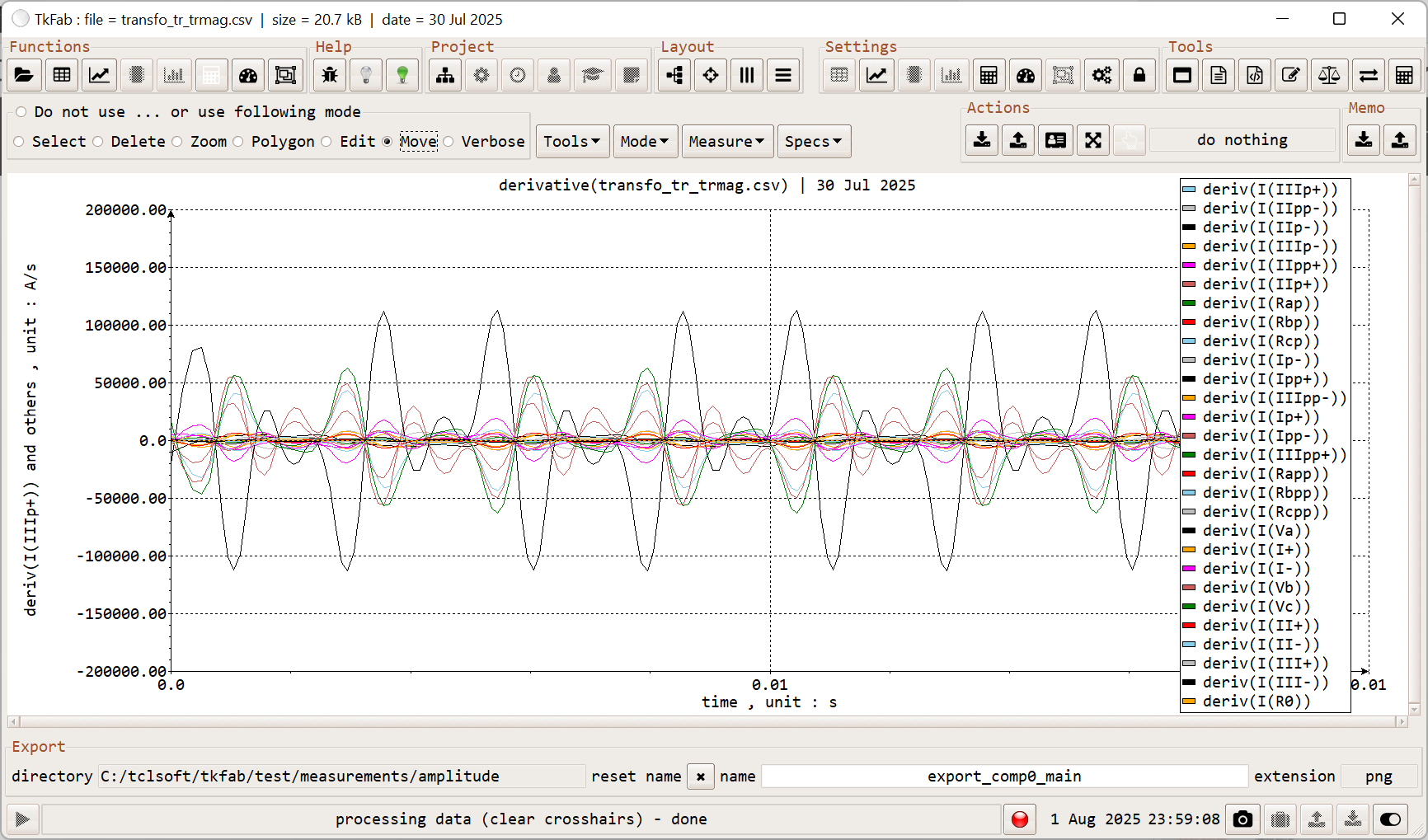This screenshot has height=840, width=1428.
Task: Click the balance scale icon in Tools
Action: pos(1328,76)
